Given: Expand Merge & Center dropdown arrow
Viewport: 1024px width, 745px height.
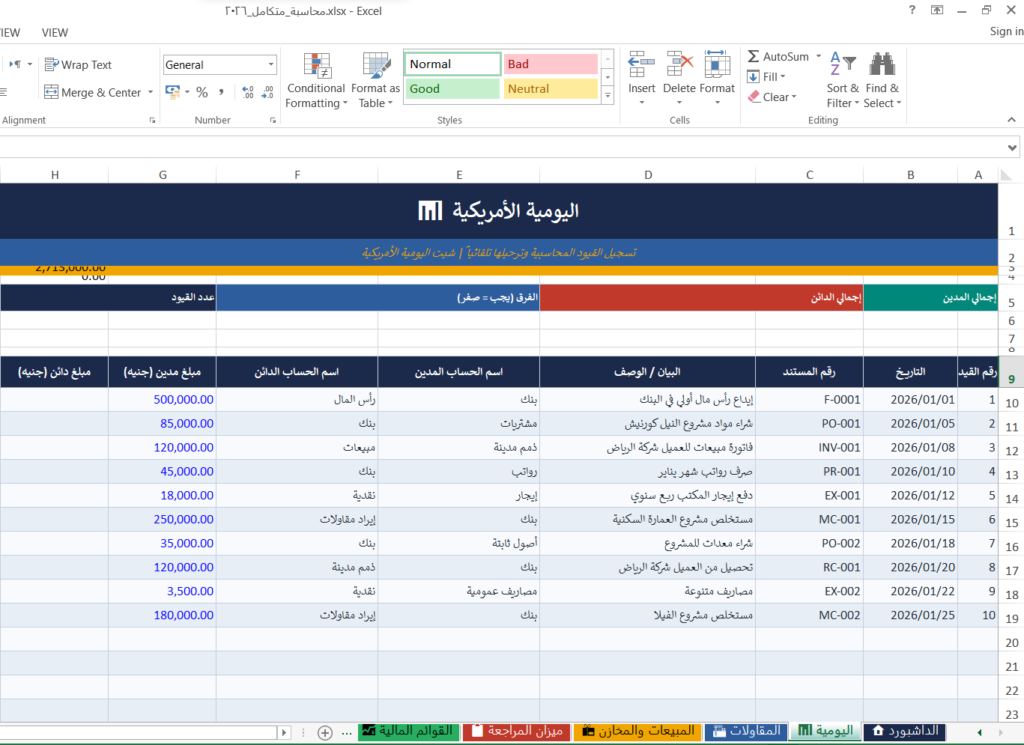Looking at the screenshot, I should click(x=150, y=93).
